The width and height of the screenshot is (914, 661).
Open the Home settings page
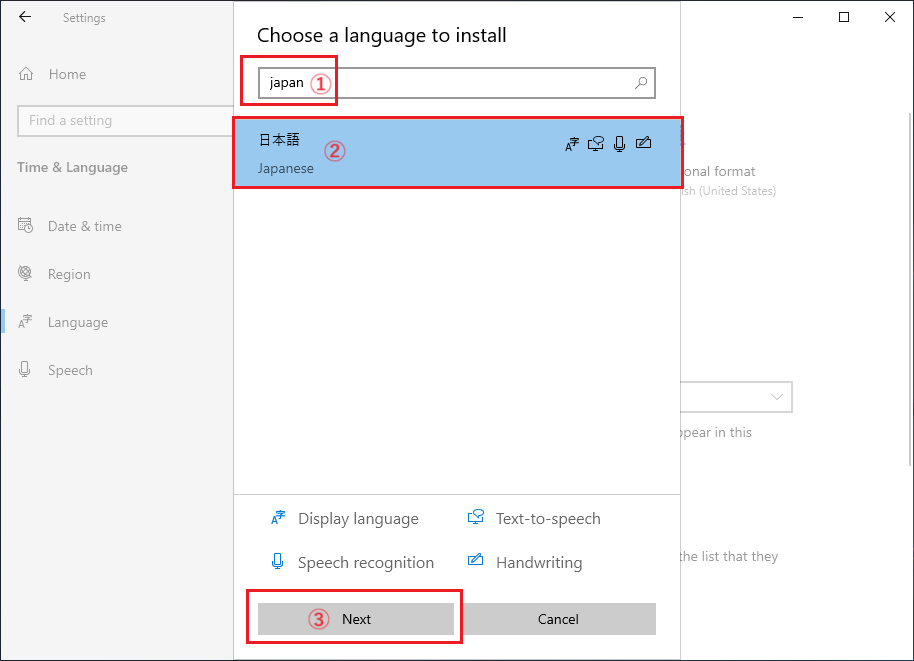67,74
